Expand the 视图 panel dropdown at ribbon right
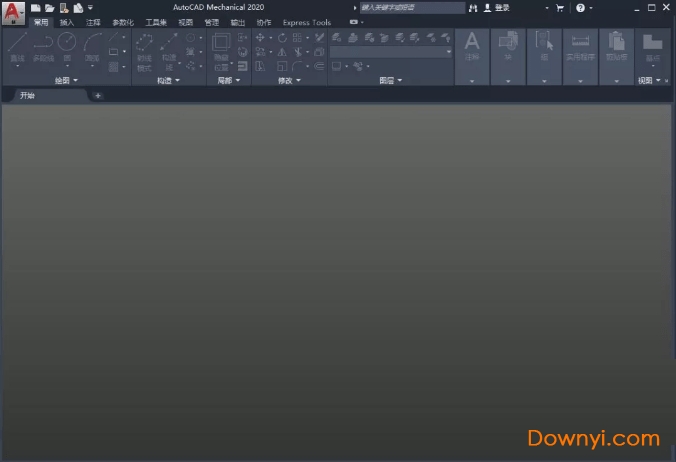The width and height of the screenshot is (676, 462). pos(649,80)
